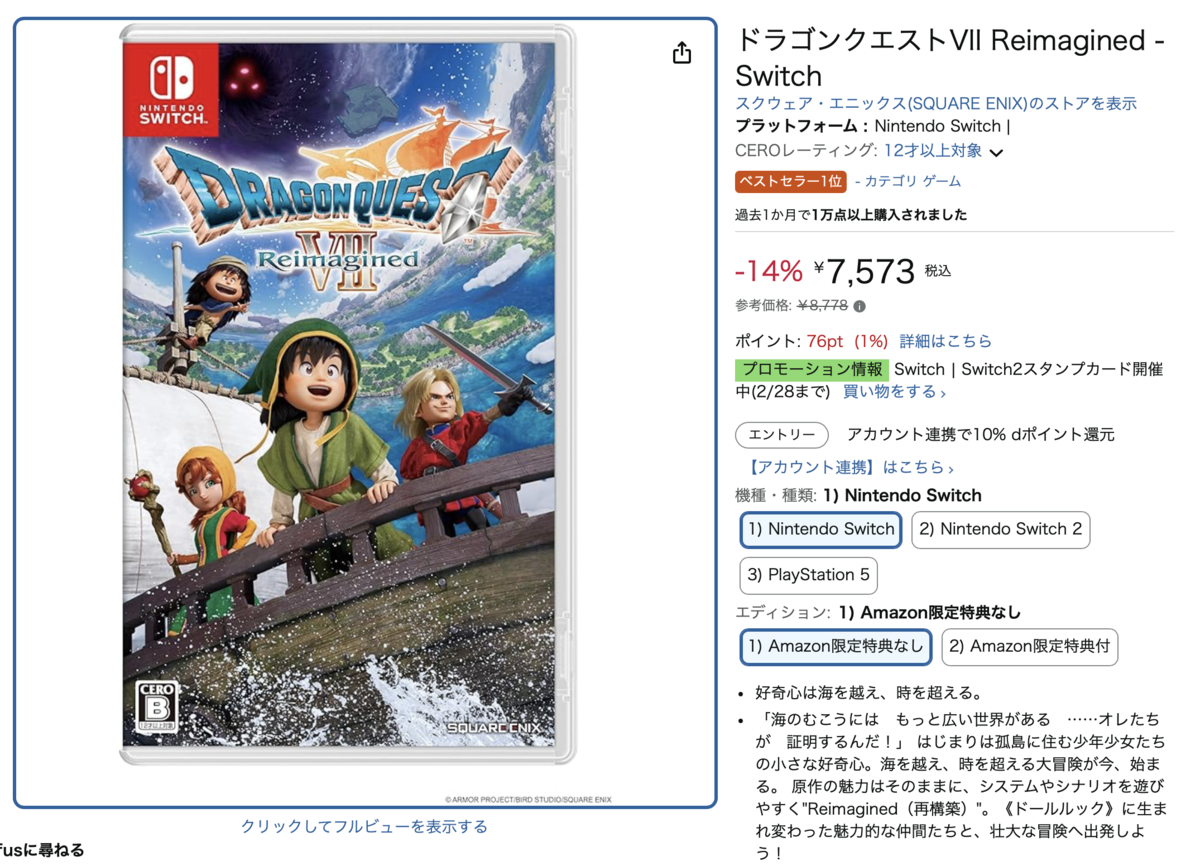
Task: Click the エントリー button
Action: coord(782,435)
